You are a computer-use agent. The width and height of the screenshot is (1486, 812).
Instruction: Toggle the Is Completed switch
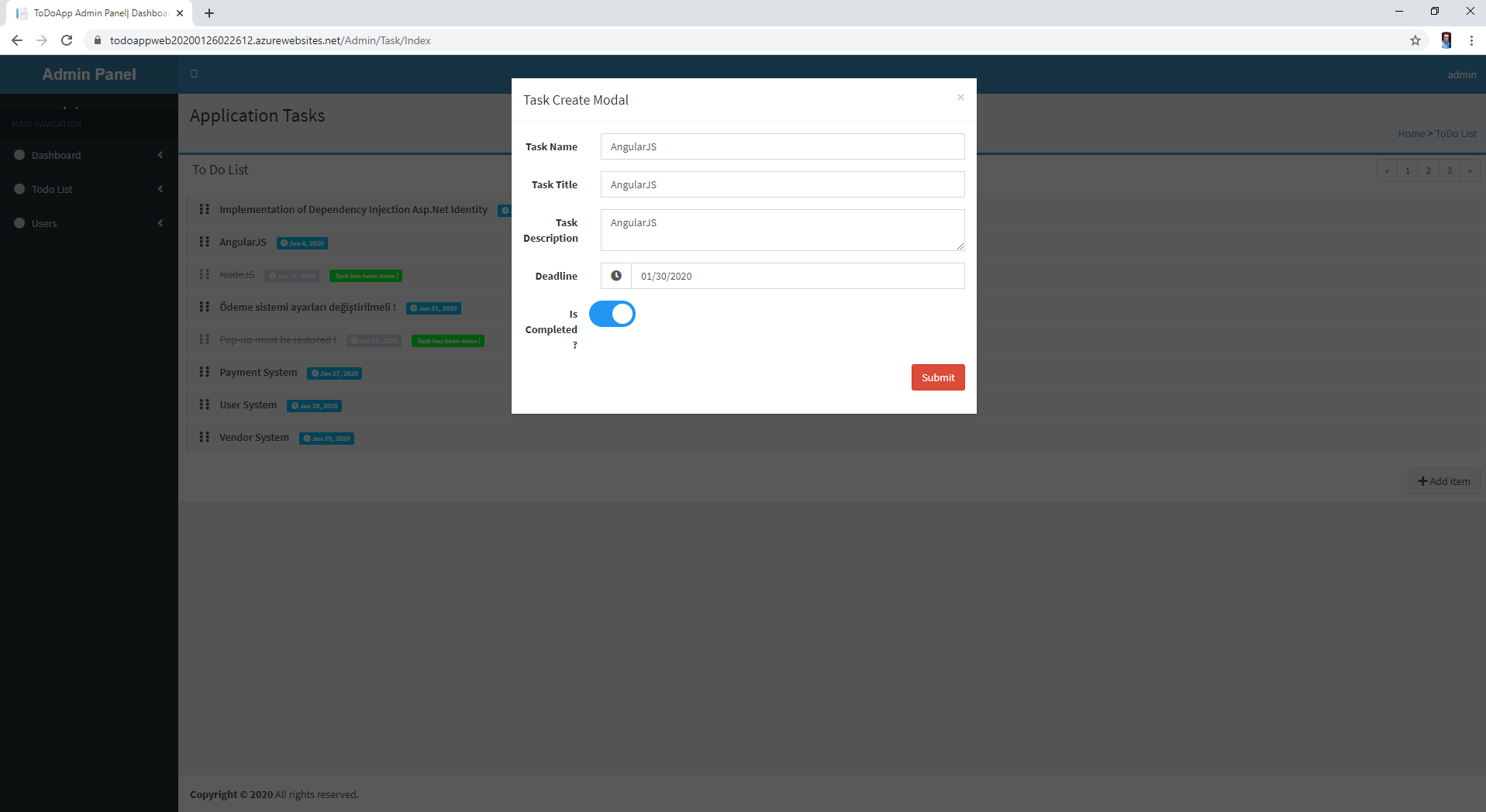(612, 314)
